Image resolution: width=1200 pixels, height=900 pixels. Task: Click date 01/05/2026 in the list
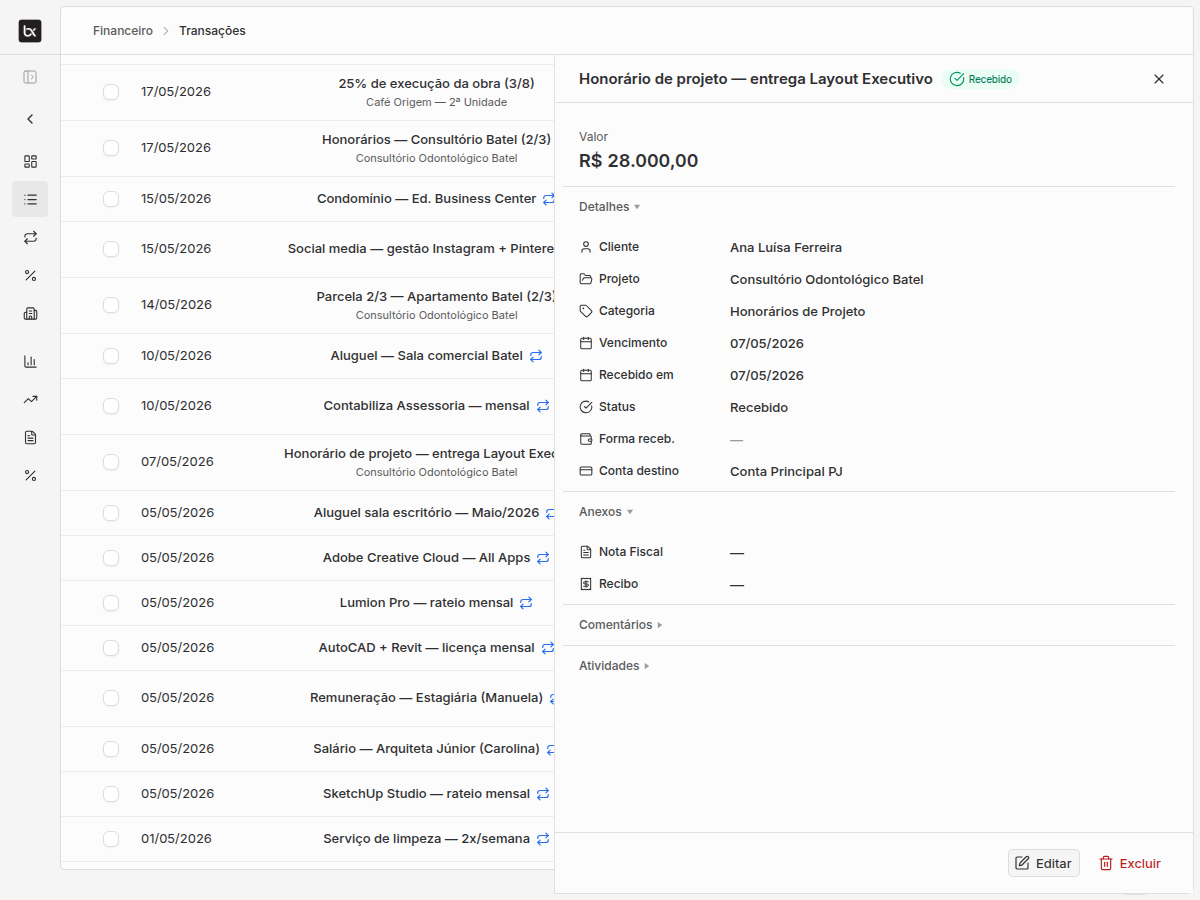click(x=176, y=839)
